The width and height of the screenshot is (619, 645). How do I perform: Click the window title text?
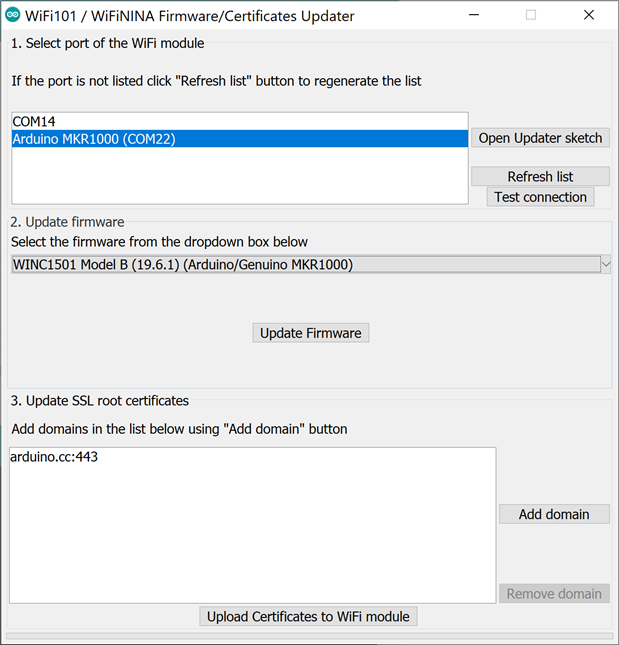(190, 16)
